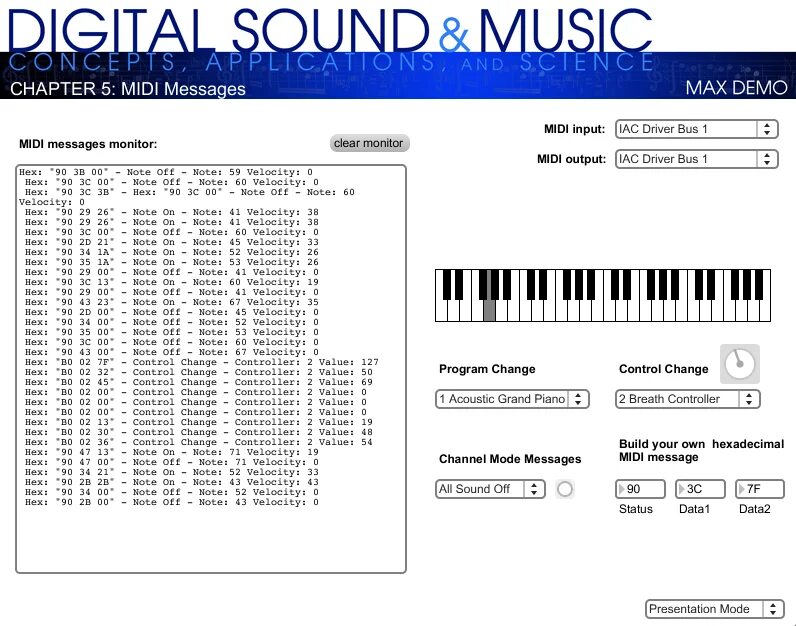
Task: Click the Data1 label
Action: [x=694, y=509]
